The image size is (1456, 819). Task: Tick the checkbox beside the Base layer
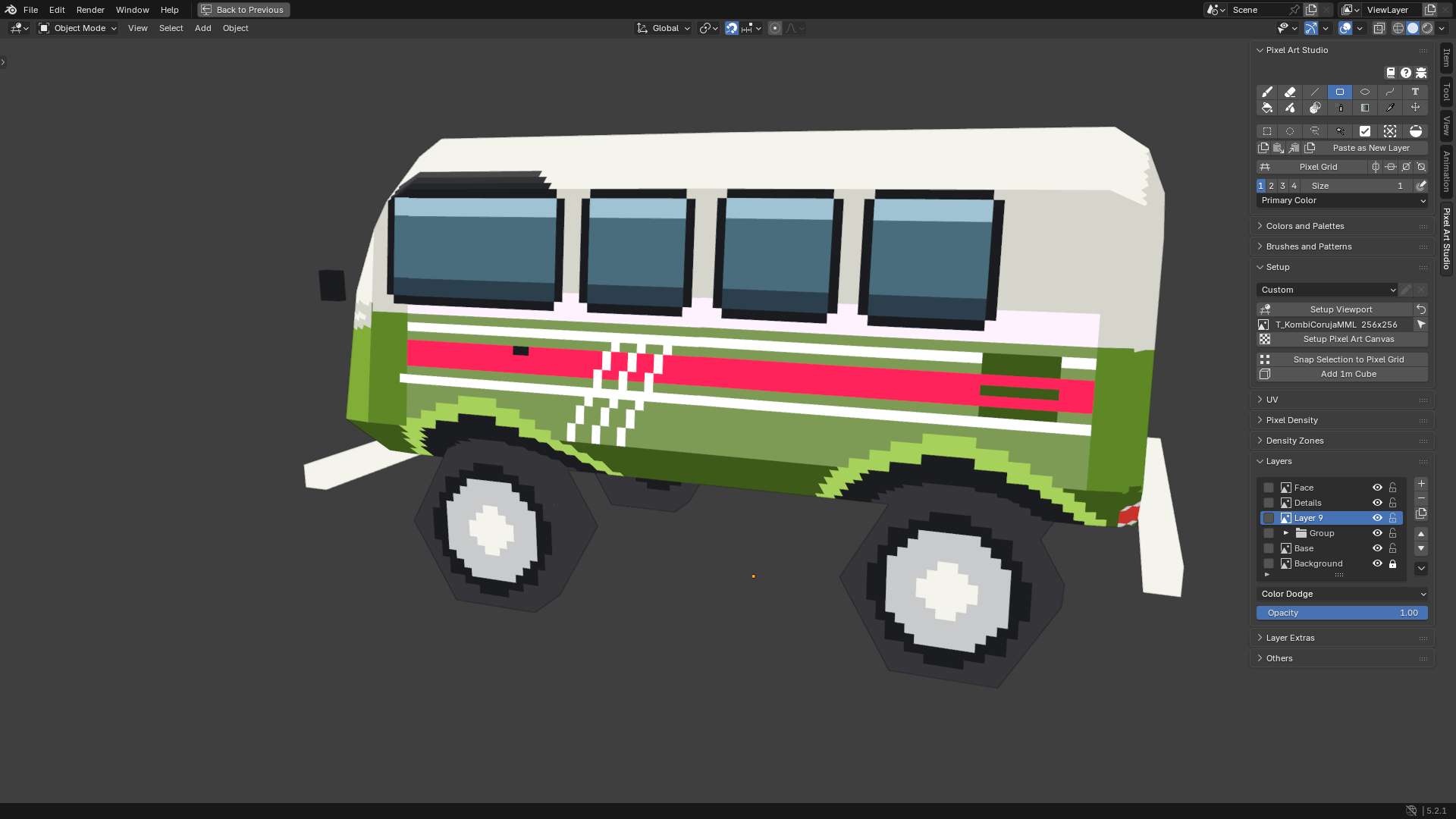1269,548
